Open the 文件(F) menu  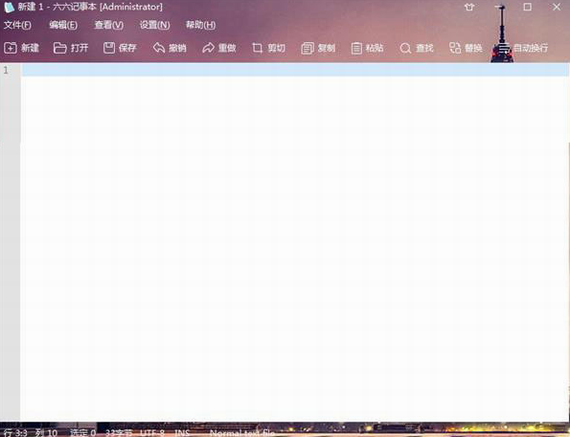pyautogui.click(x=17, y=25)
